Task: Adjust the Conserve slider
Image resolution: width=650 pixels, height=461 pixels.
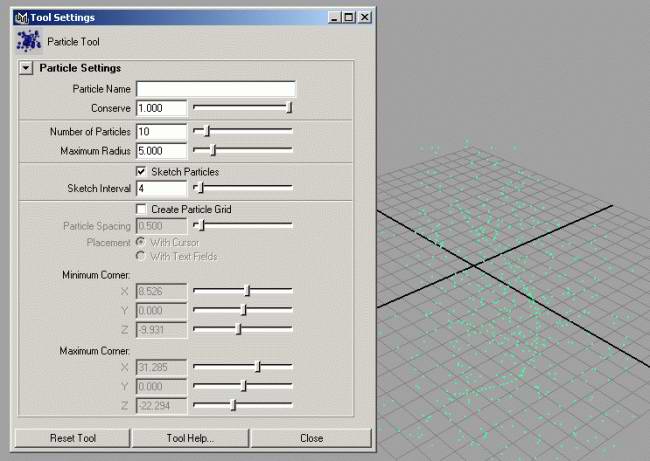Action: coord(288,107)
